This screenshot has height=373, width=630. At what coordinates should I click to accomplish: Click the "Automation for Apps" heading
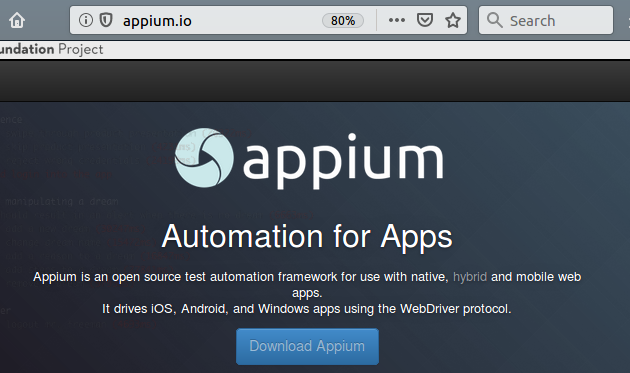coord(307,237)
